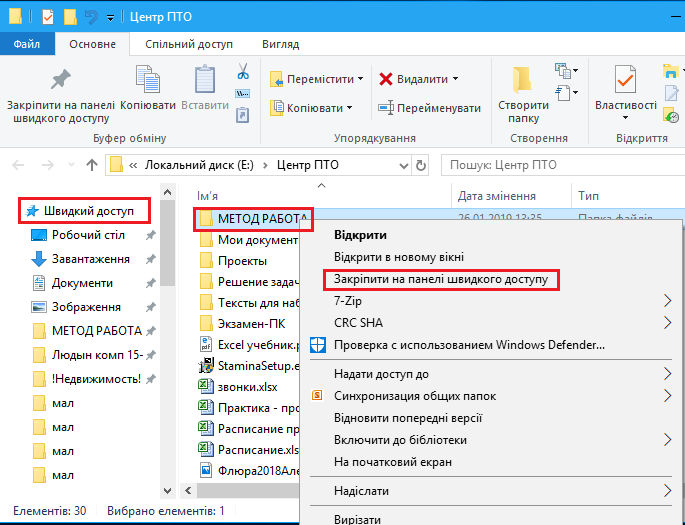Click the easy access icon in Створення group
The width and height of the screenshot is (685, 525).
[563, 93]
